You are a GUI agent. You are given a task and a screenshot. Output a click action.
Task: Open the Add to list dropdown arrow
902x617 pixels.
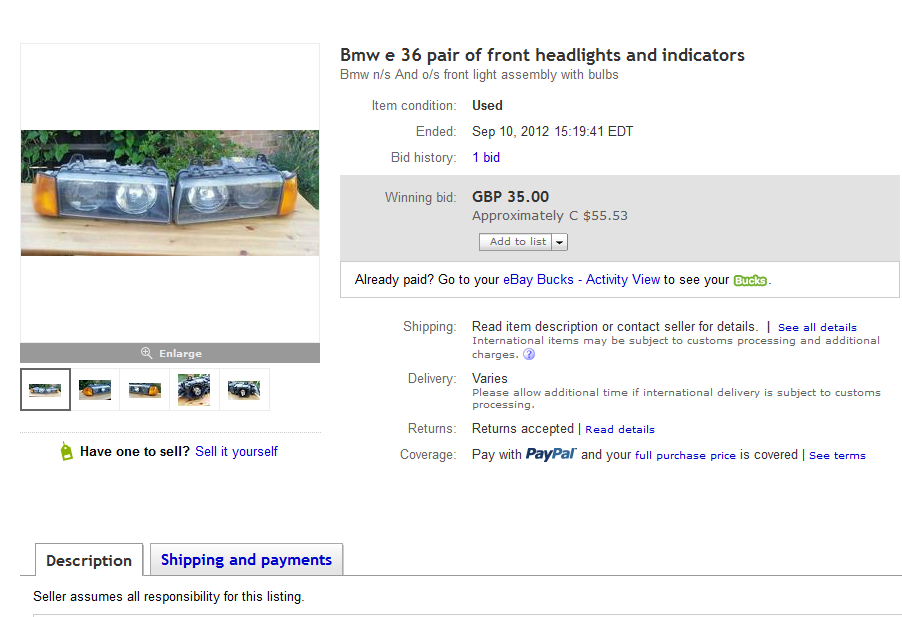[559, 242]
